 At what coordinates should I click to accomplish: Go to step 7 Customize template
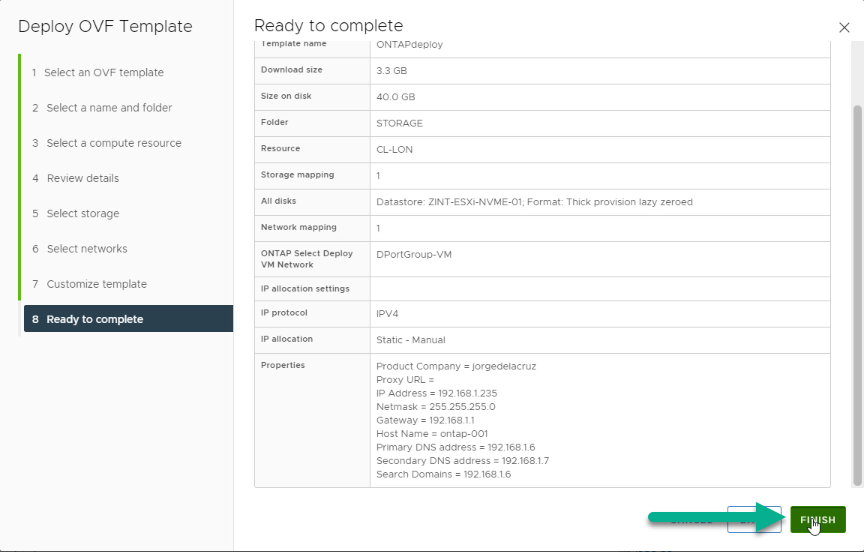click(x=89, y=284)
